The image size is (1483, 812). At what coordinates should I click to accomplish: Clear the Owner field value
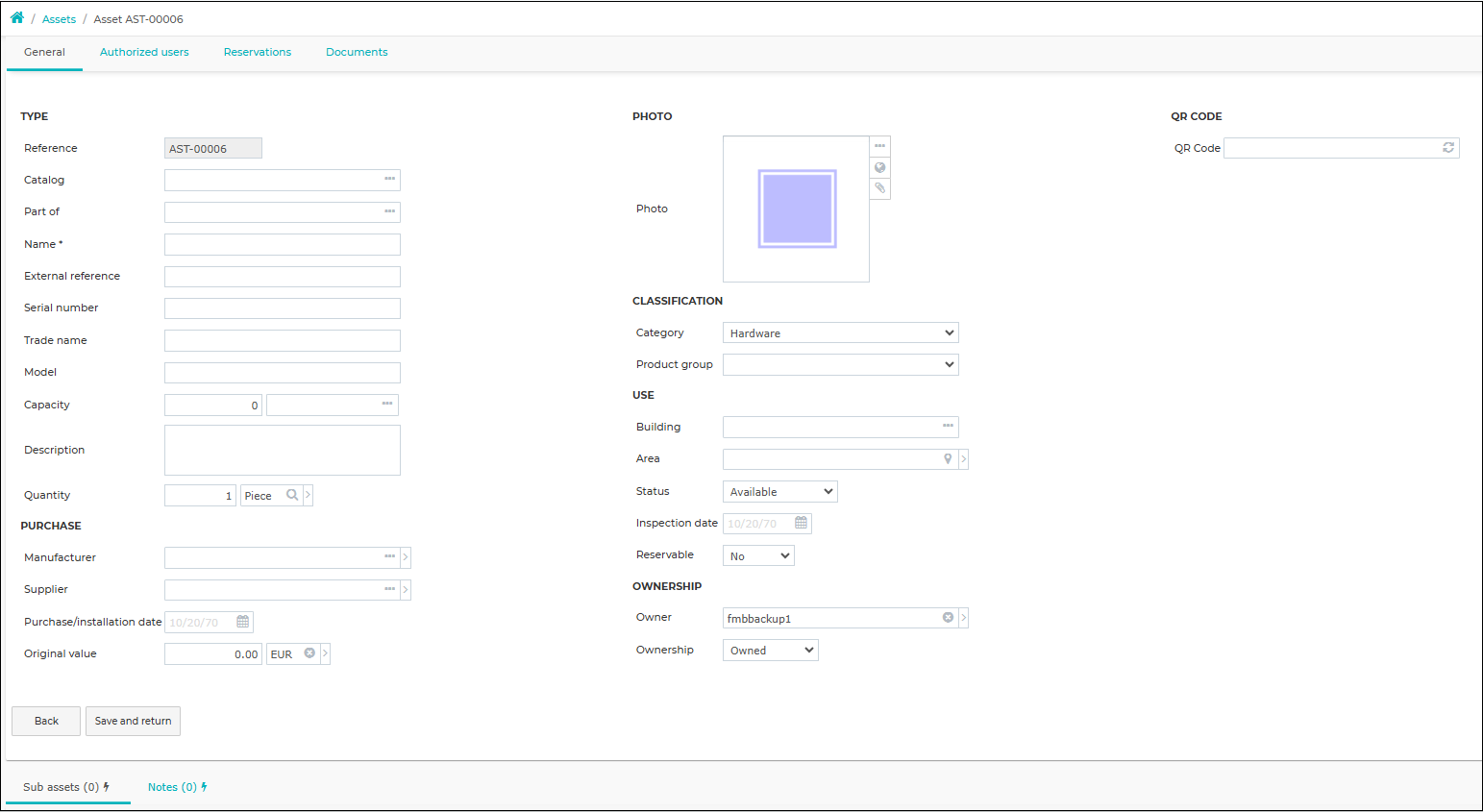pos(948,618)
